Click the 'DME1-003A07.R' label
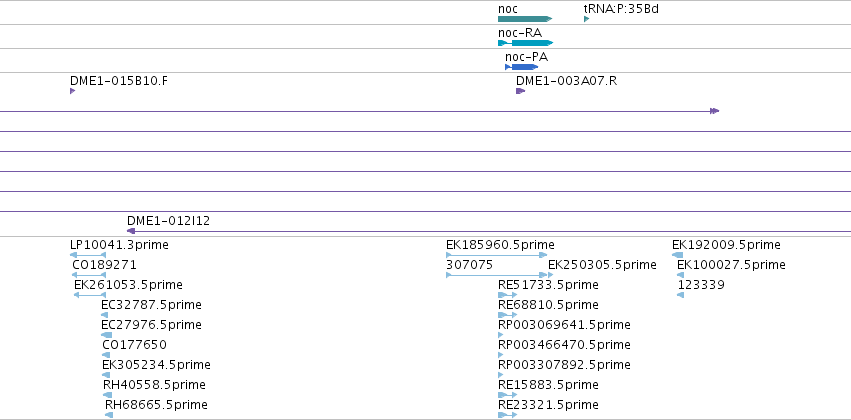Screen dimensions: 851x420 click(567, 81)
